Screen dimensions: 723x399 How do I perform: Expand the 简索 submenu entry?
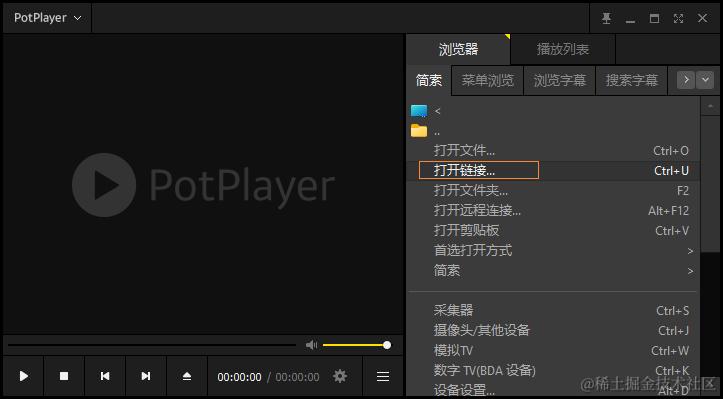click(553, 270)
